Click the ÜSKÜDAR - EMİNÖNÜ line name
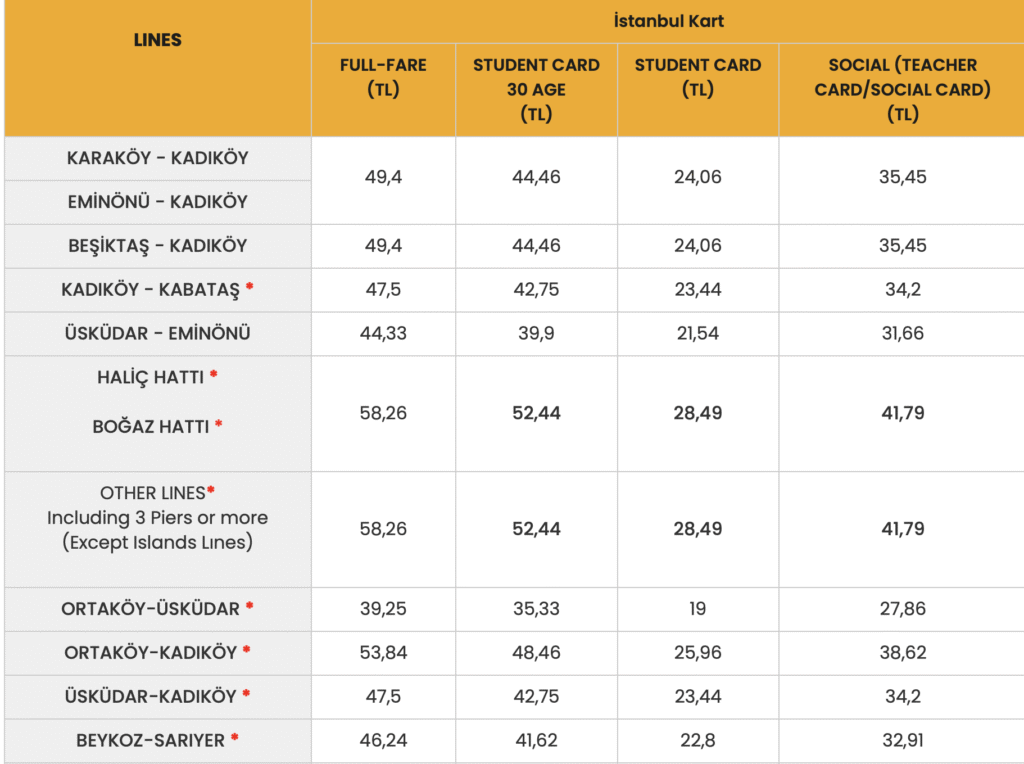1024x764 pixels. pyautogui.click(x=157, y=334)
